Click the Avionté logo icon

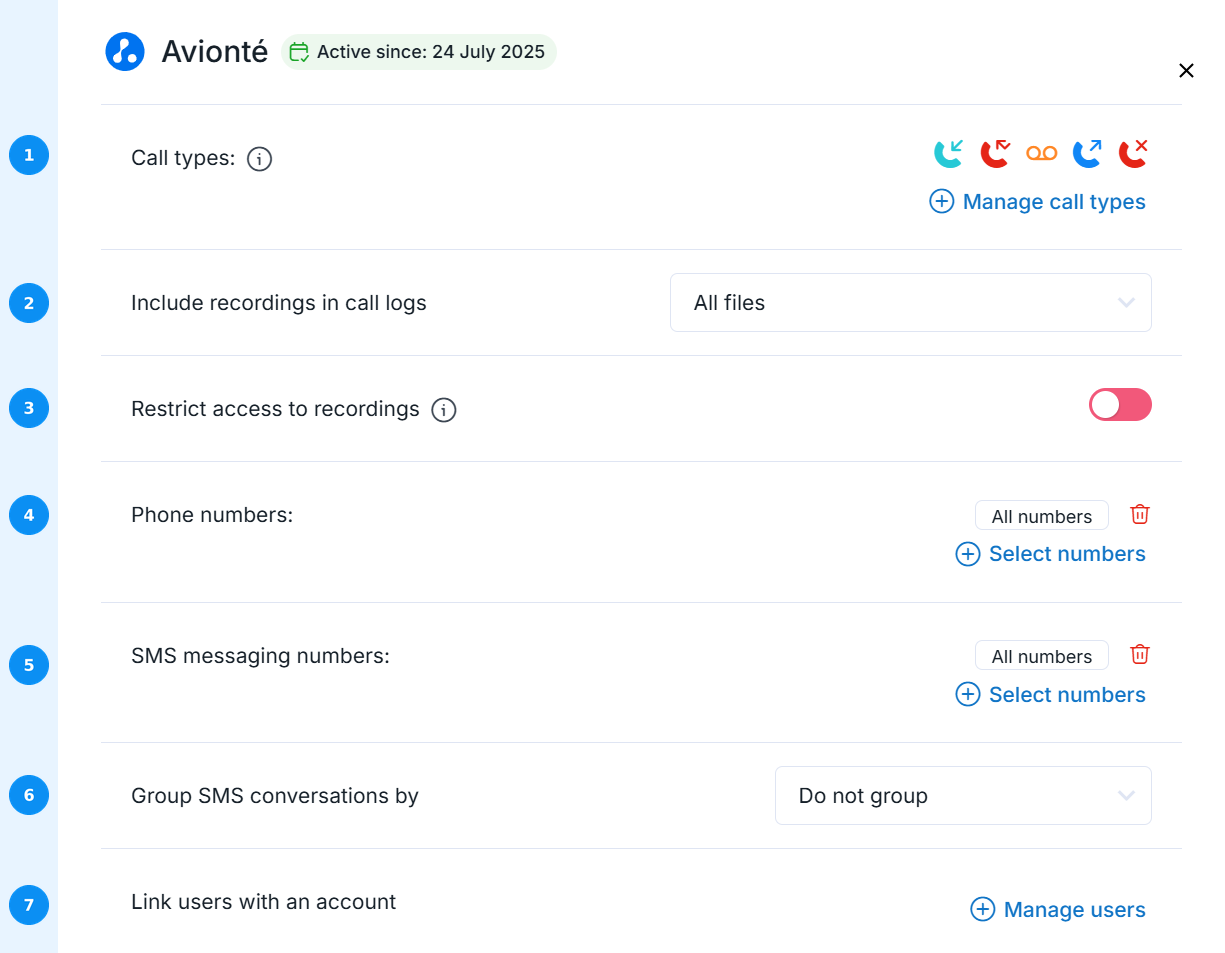[x=125, y=51]
